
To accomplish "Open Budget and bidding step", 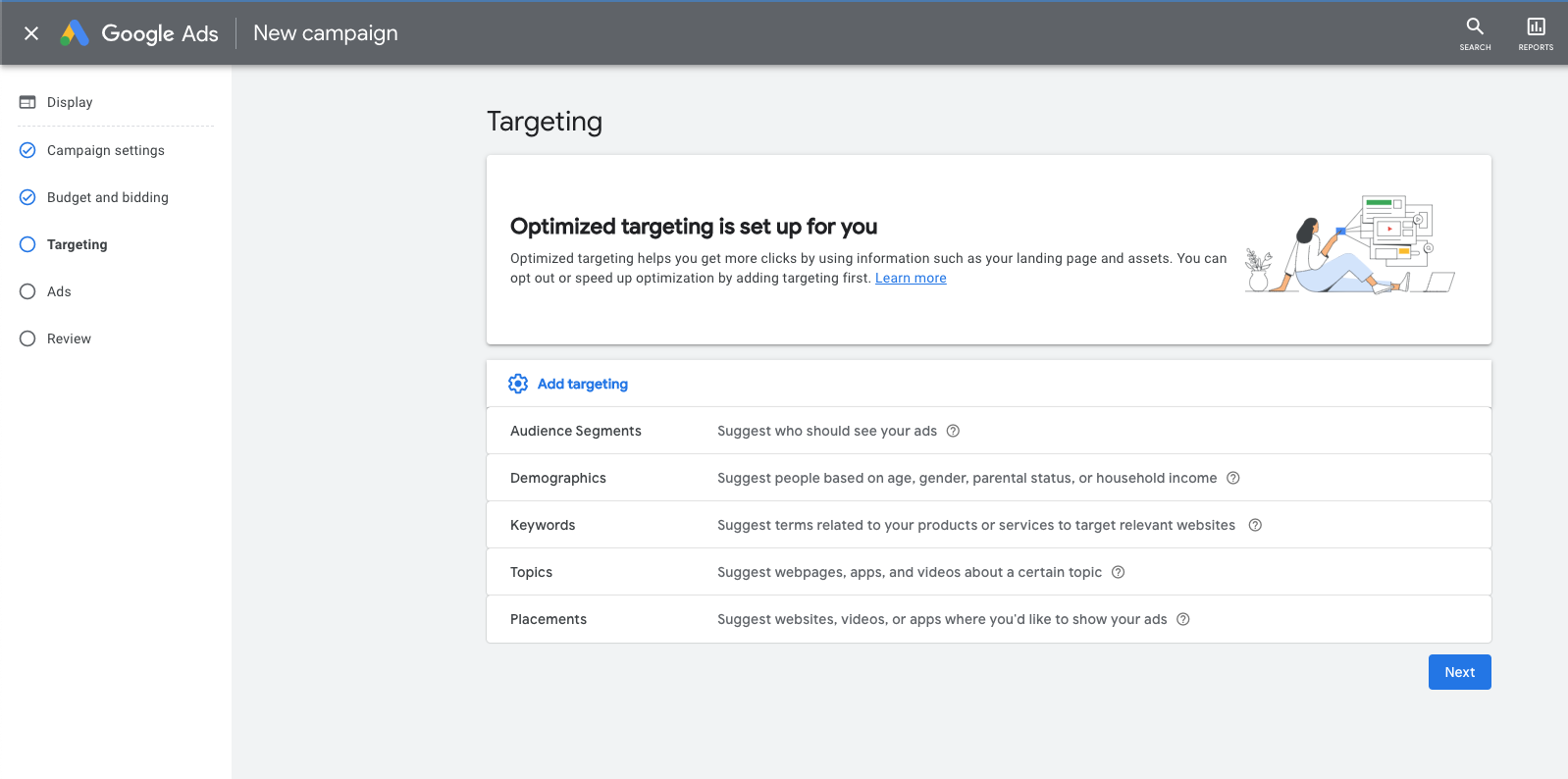I will pyautogui.click(x=107, y=197).
